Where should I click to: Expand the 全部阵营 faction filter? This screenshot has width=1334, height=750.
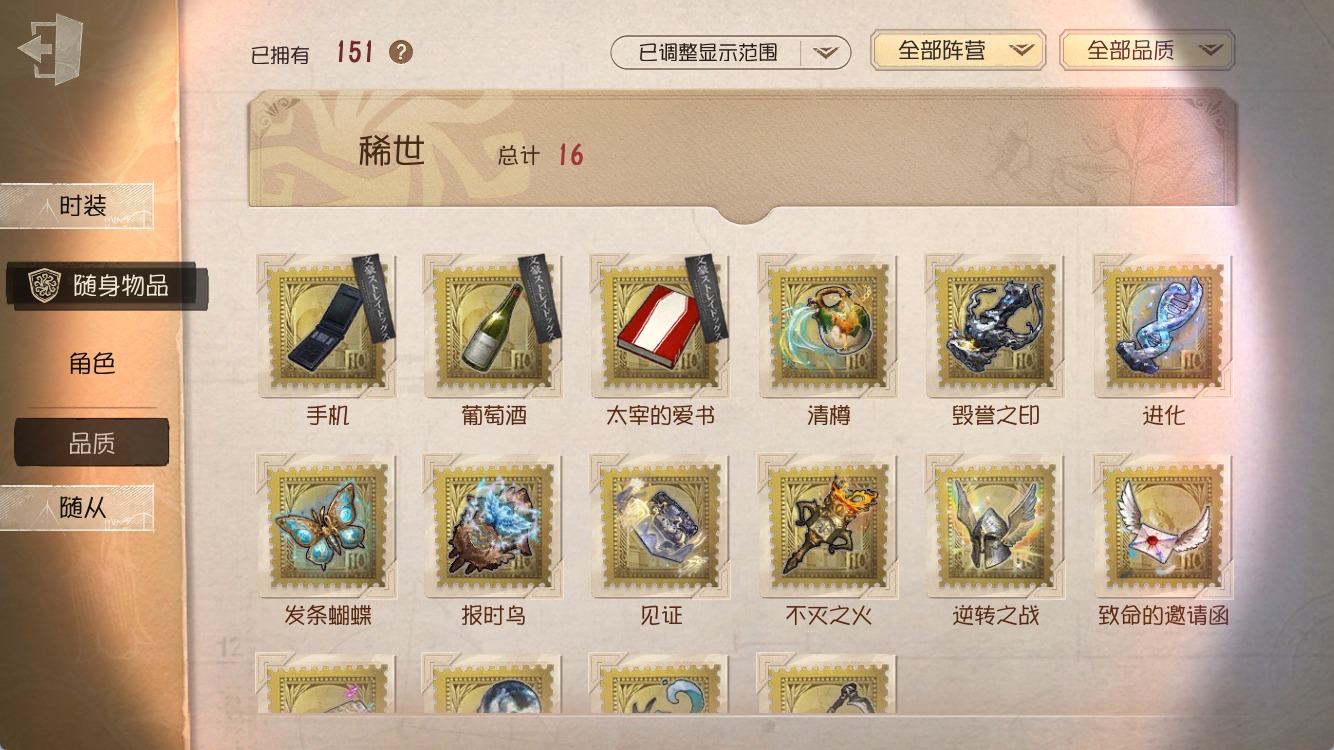pos(958,50)
